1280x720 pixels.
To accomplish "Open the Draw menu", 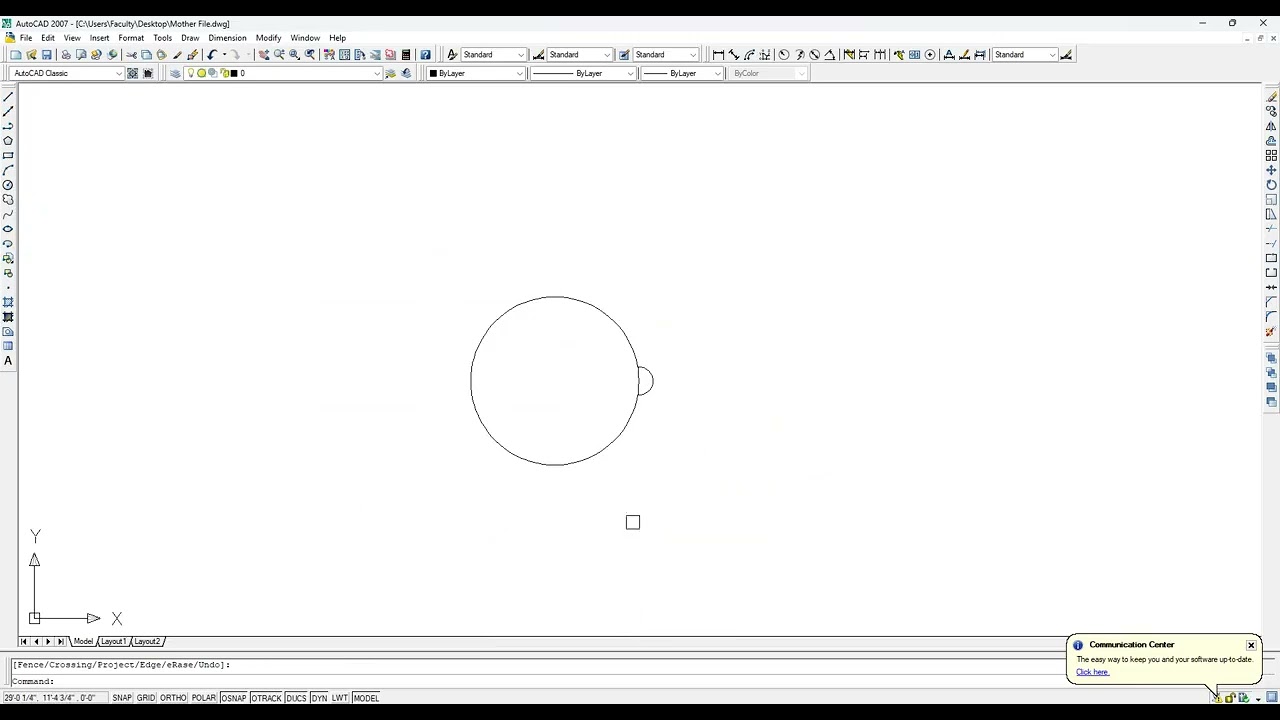I will coord(190,38).
